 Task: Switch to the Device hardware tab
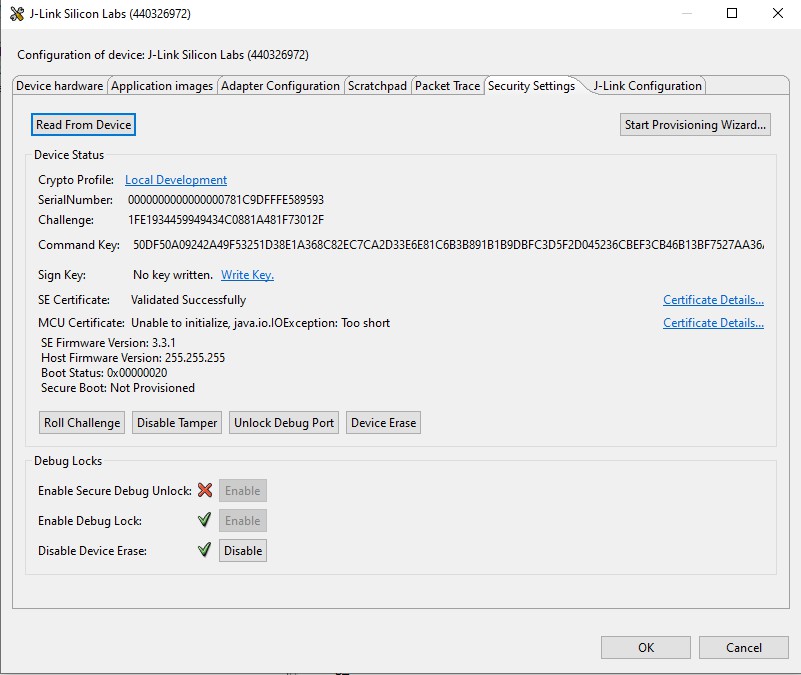59,86
